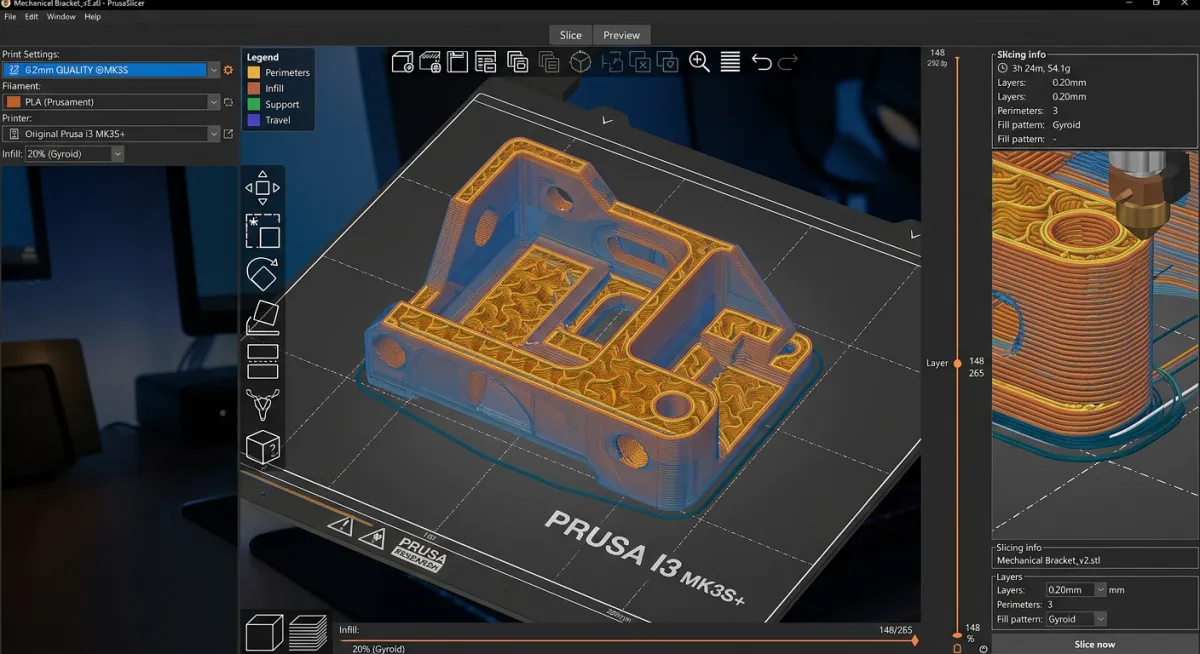Click the 148/265 layer counter text
The image size is (1200, 654).
click(x=896, y=630)
